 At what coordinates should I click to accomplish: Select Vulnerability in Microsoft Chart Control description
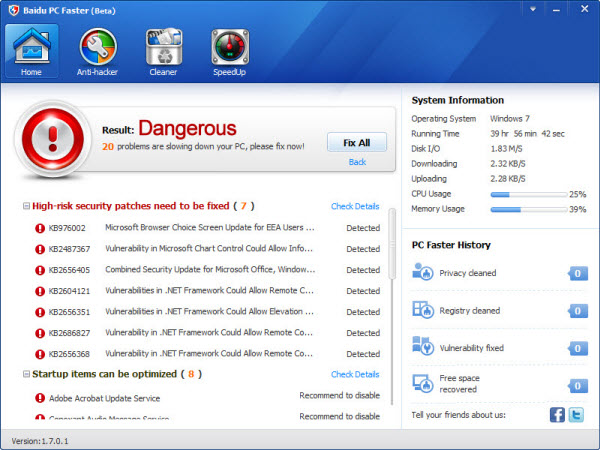(209, 249)
